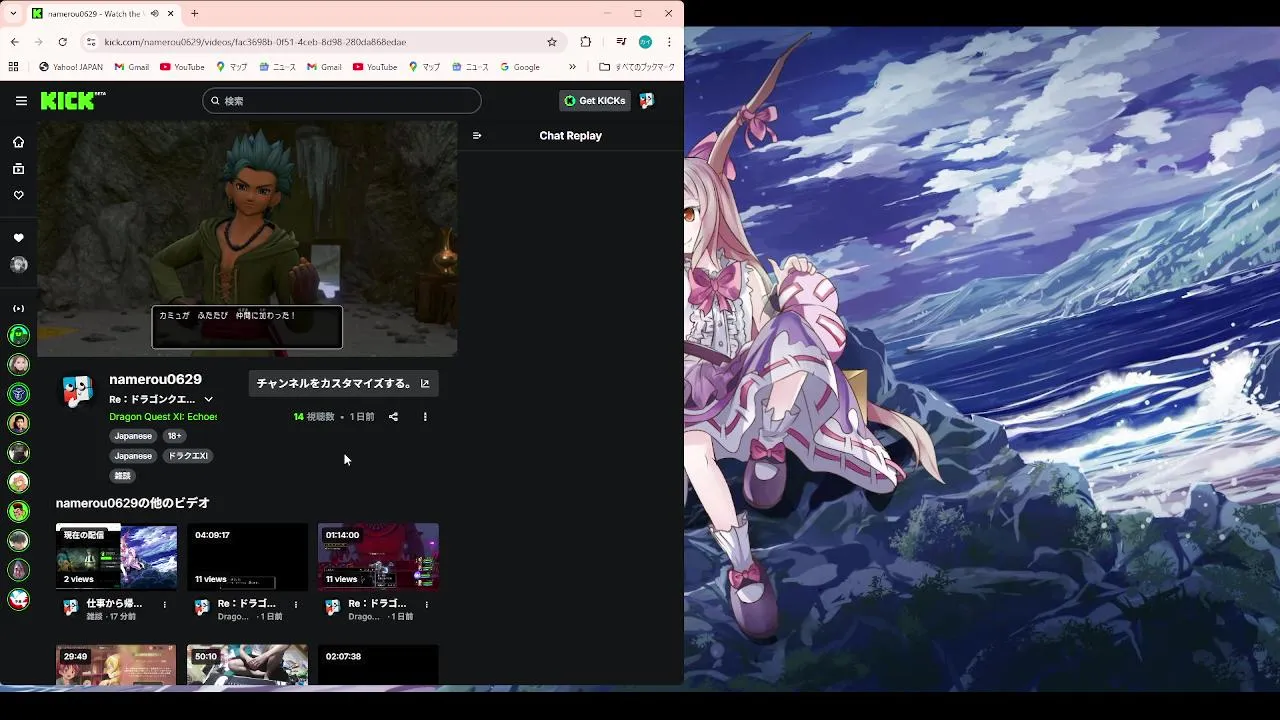Click Get KICKs button
Screen dimensions: 1280x720
pyautogui.click(x=594, y=101)
